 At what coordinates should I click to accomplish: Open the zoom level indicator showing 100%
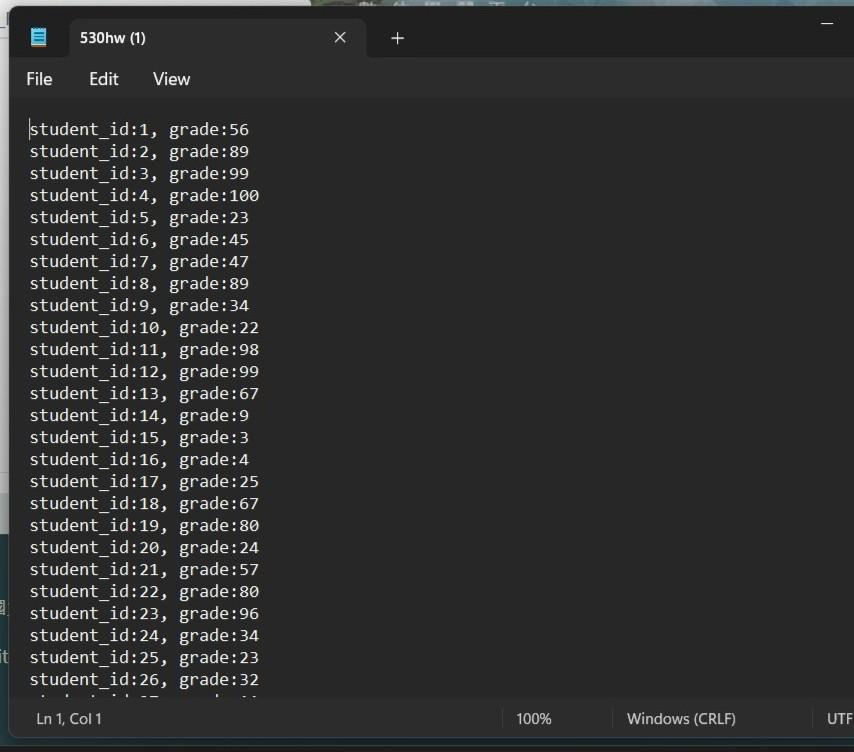[534, 718]
